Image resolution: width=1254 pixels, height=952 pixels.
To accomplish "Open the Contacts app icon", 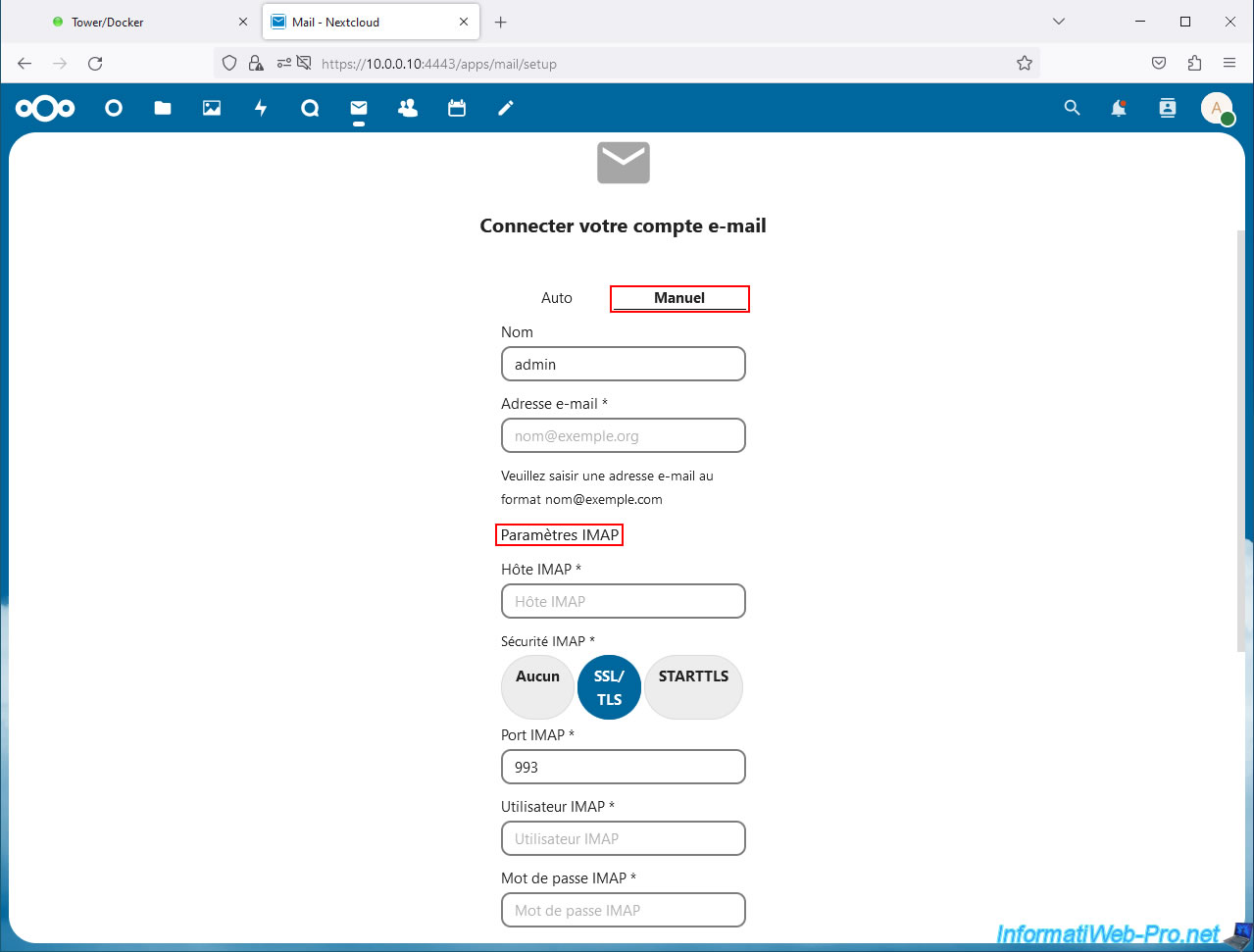I will (408, 108).
